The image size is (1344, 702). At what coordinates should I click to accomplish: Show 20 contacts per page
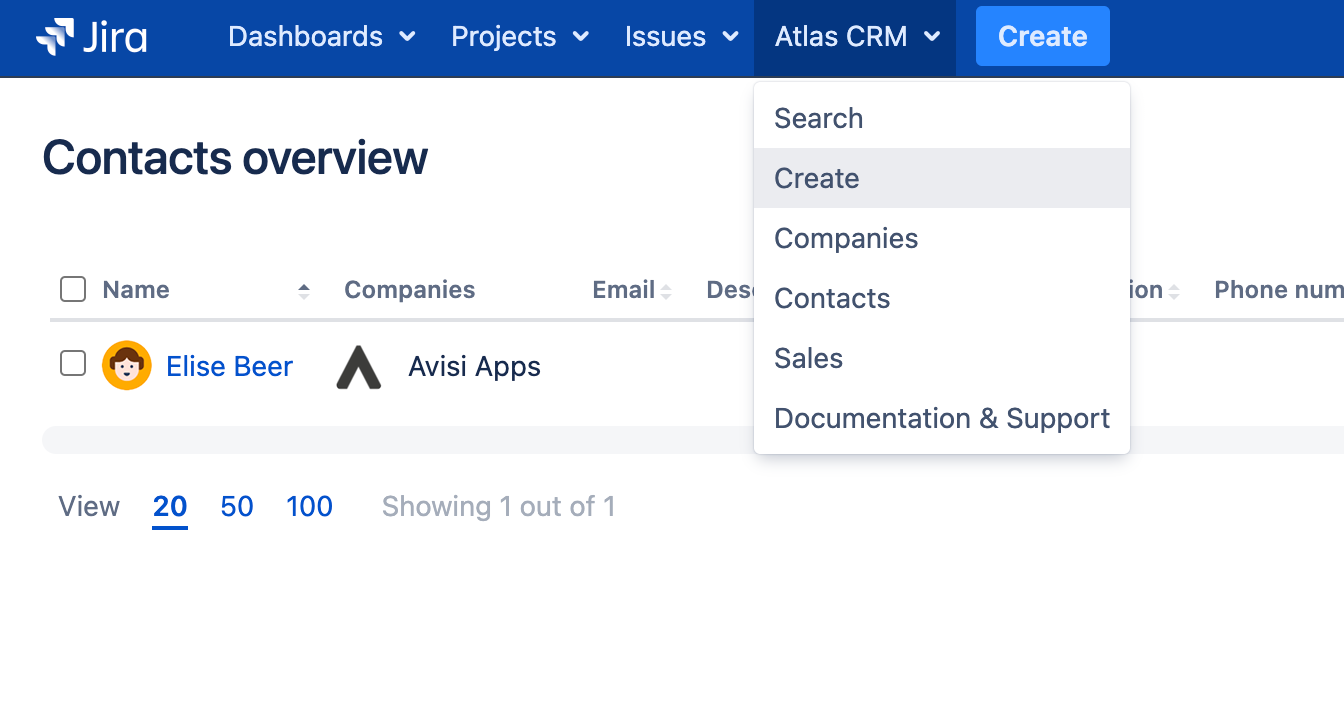point(170,506)
